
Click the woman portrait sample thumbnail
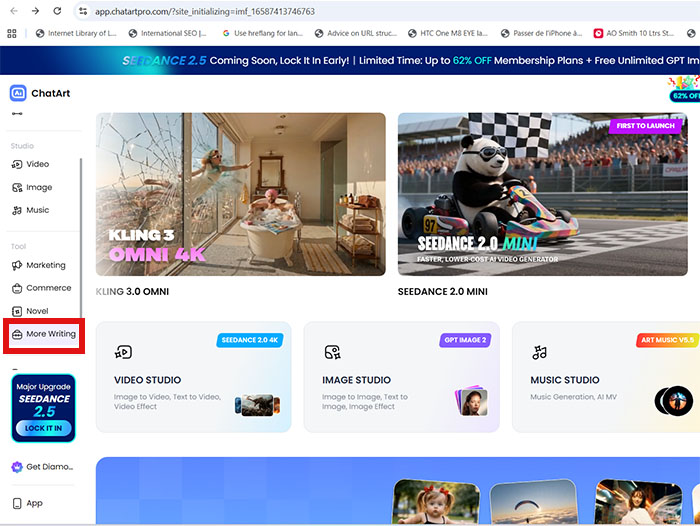click(638, 502)
